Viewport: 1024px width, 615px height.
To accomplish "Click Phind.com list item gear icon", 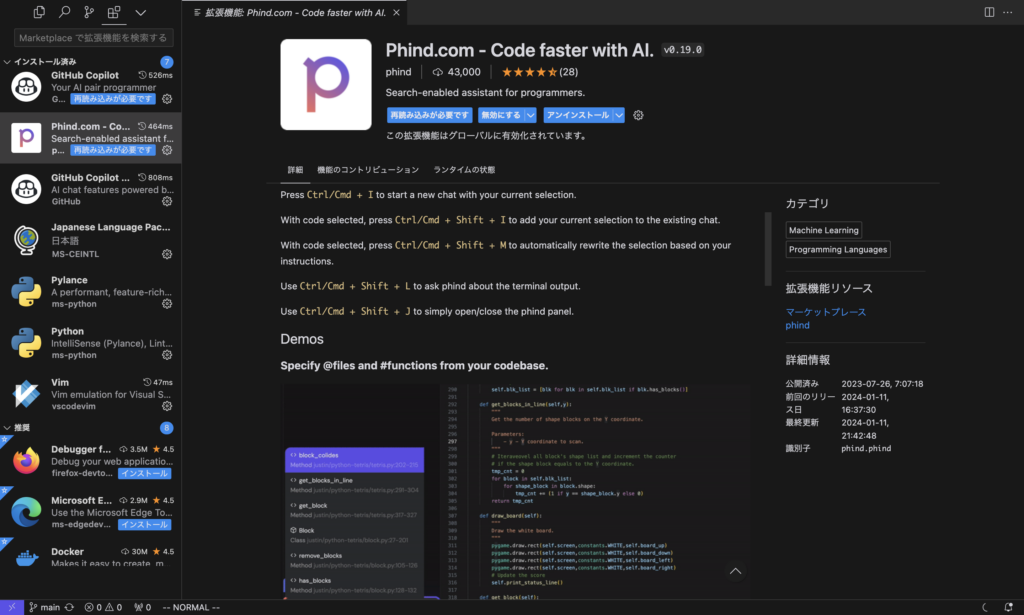I will (x=167, y=150).
